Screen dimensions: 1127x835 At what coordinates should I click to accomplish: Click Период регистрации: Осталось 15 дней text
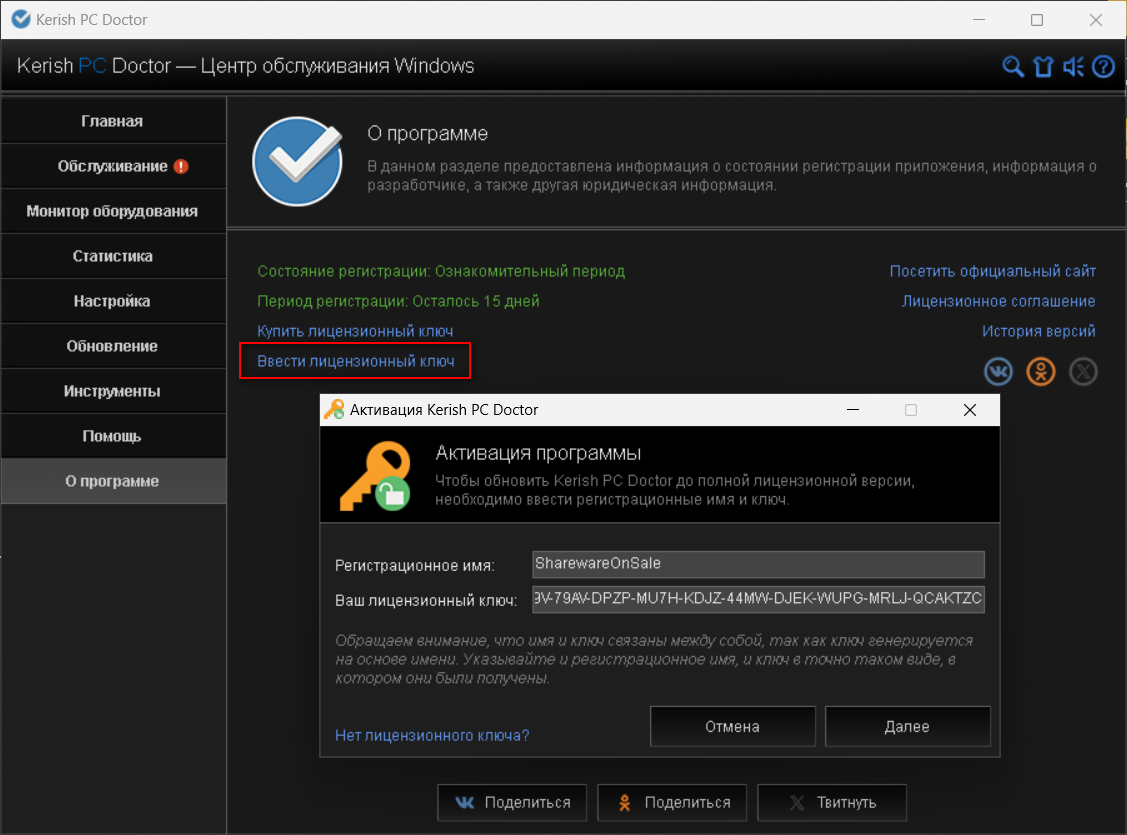point(398,301)
